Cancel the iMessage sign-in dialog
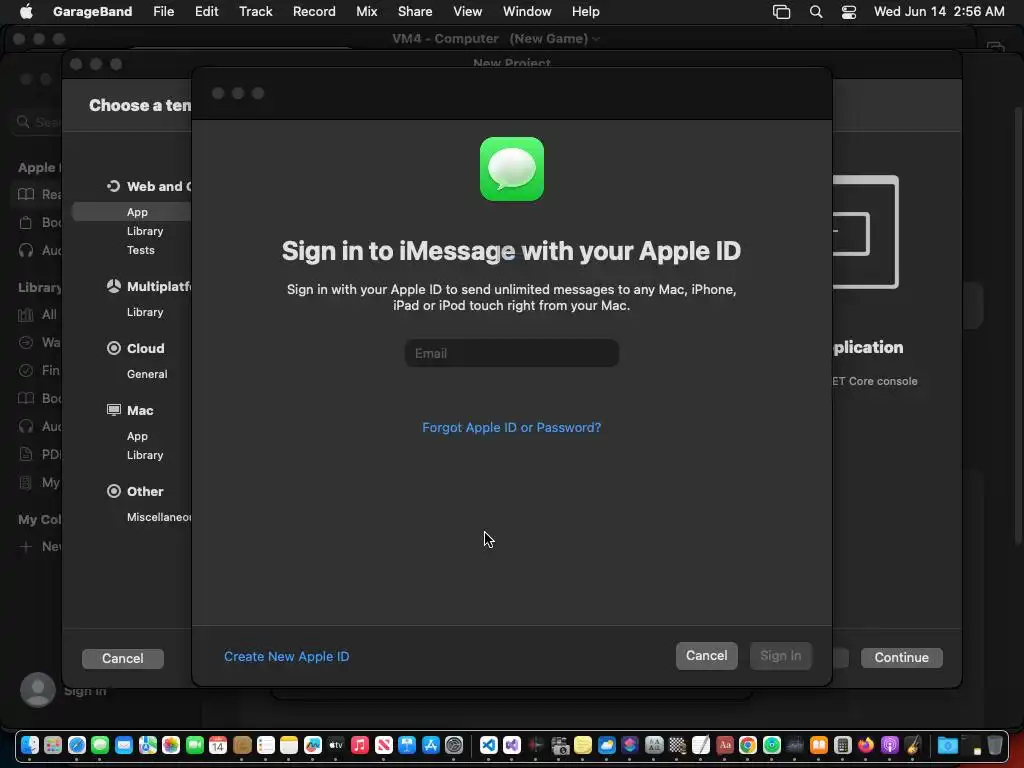The width and height of the screenshot is (1024, 768). point(706,656)
